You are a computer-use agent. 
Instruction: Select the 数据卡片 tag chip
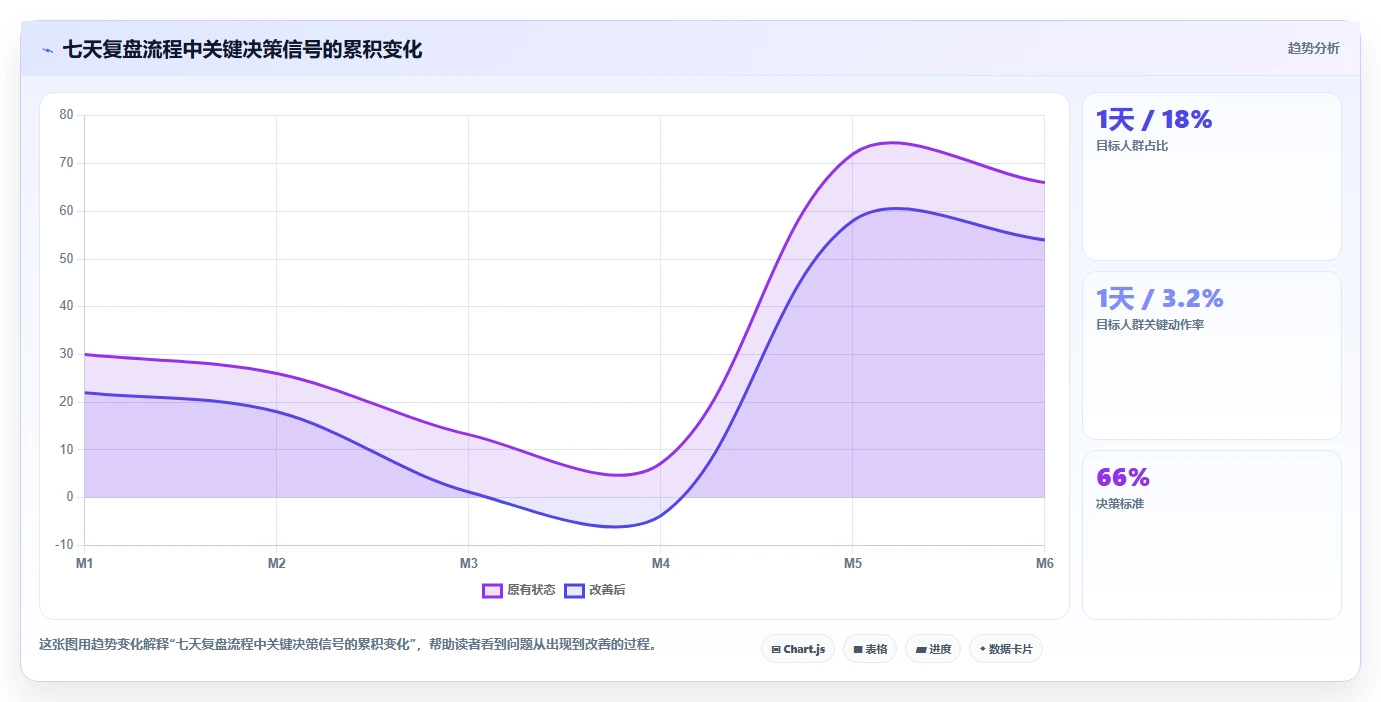pos(1006,649)
